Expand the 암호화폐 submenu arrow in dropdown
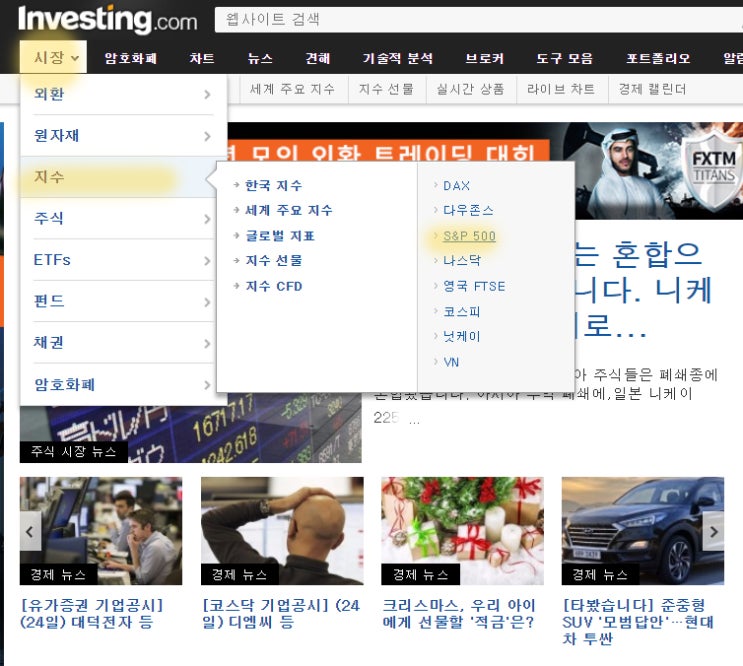Screen dimensions: 743x666 pyautogui.click(x=207, y=385)
